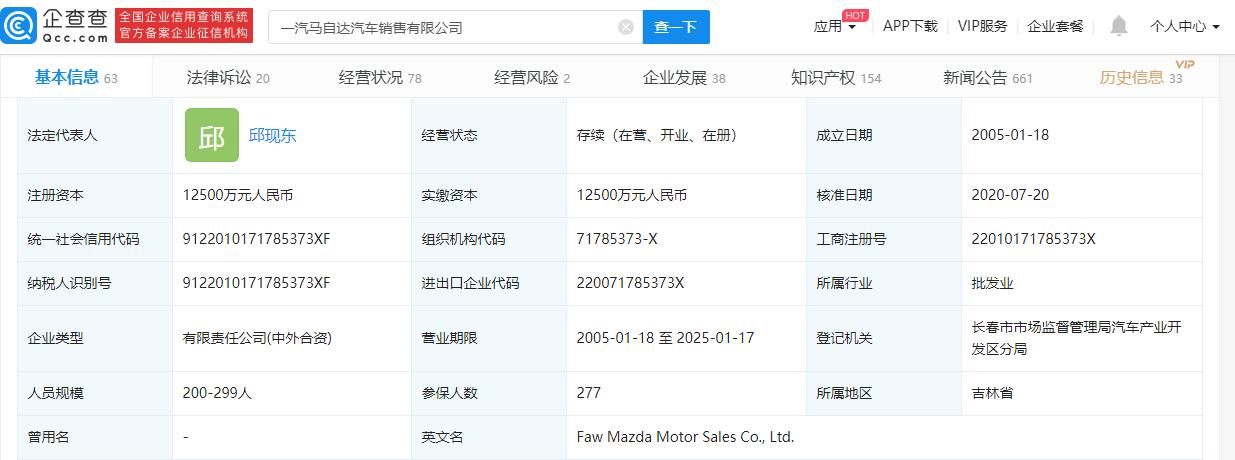Switch to the 经营风险 tab
1235x460 pixels.
pyautogui.click(x=532, y=77)
